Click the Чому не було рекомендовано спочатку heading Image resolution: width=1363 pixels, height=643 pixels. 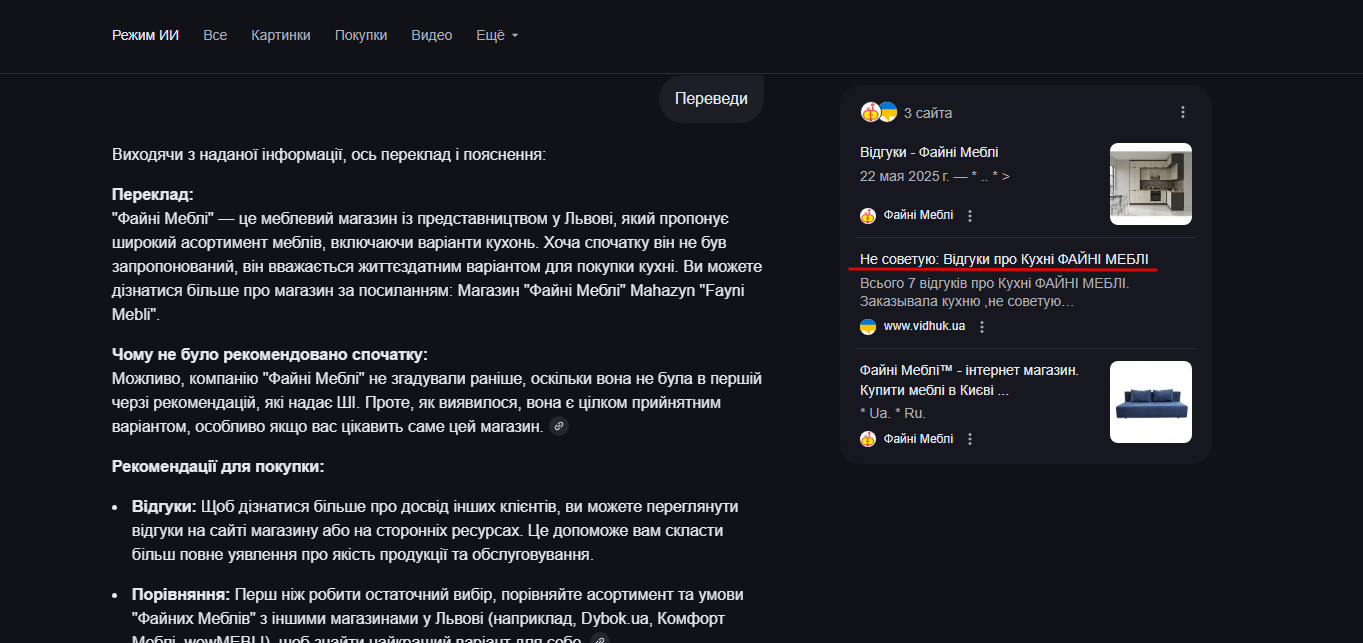270,355
